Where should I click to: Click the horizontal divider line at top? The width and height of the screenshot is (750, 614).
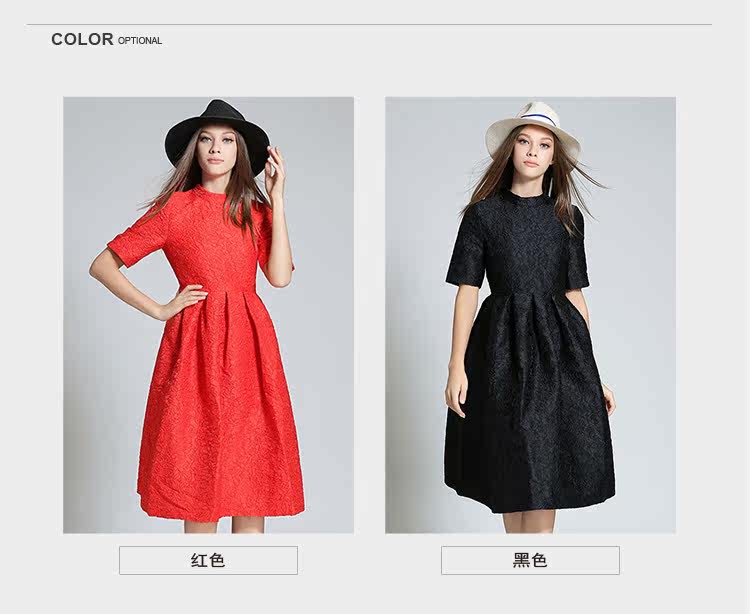click(x=369, y=24)
